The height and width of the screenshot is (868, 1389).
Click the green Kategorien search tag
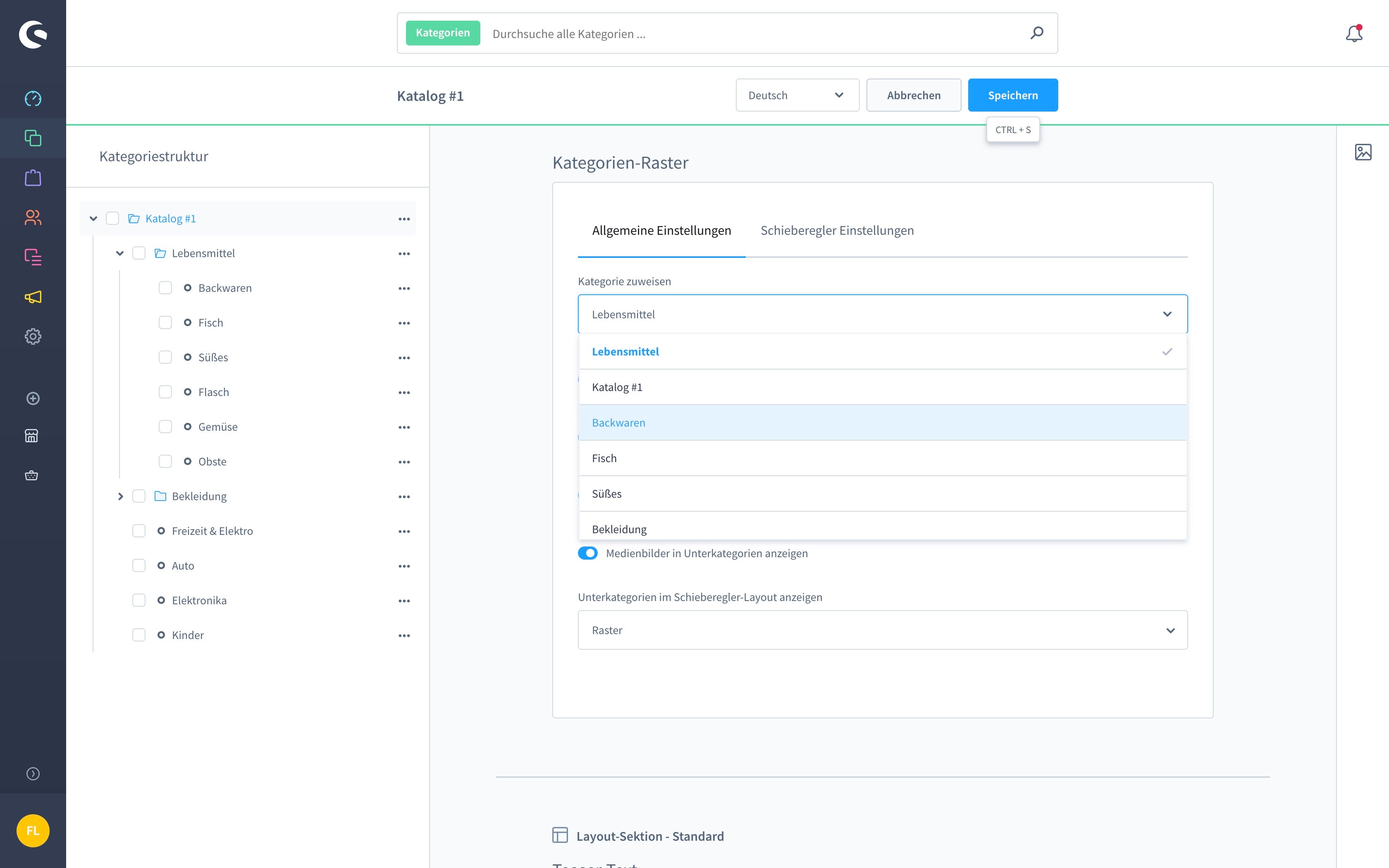click(442, 33)
